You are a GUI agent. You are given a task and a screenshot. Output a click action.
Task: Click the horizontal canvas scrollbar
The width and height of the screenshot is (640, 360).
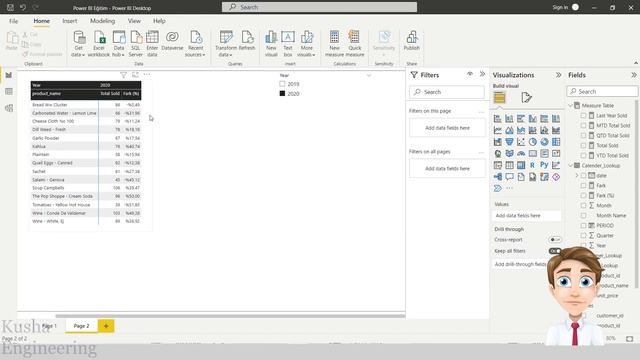point(230,316)
